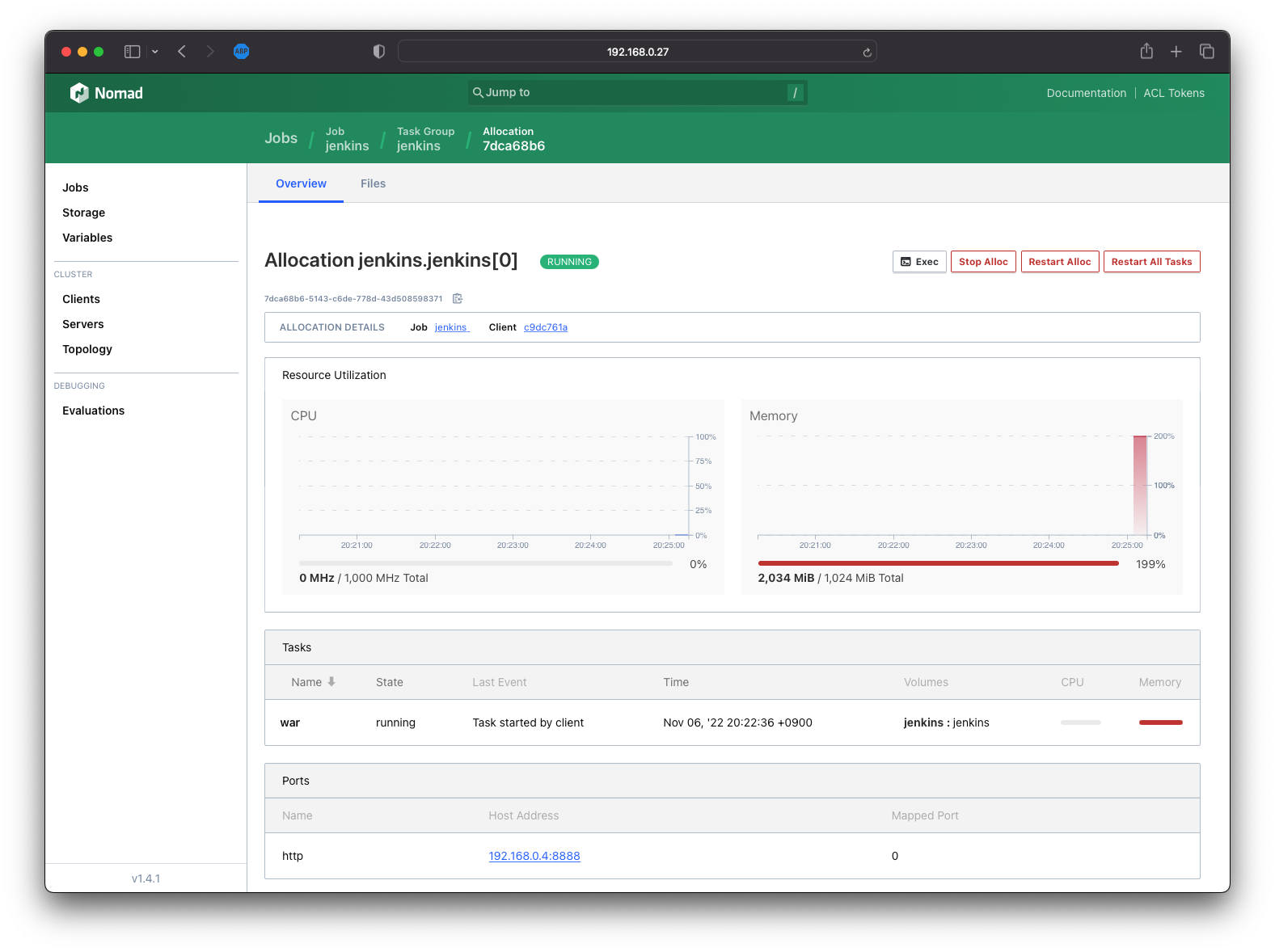Click the war task CPU mini bar
Image resolution: width=1275 pixels, height=952 pixels.
pyautogui.click(x=1081, y=722)
